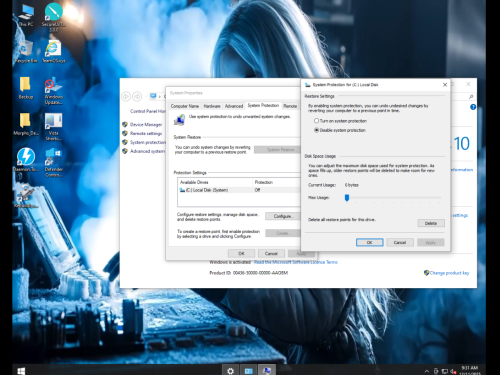Open Advanced system settings sidebar link
The width and height of the screenshot is (500, 375).
147,151
